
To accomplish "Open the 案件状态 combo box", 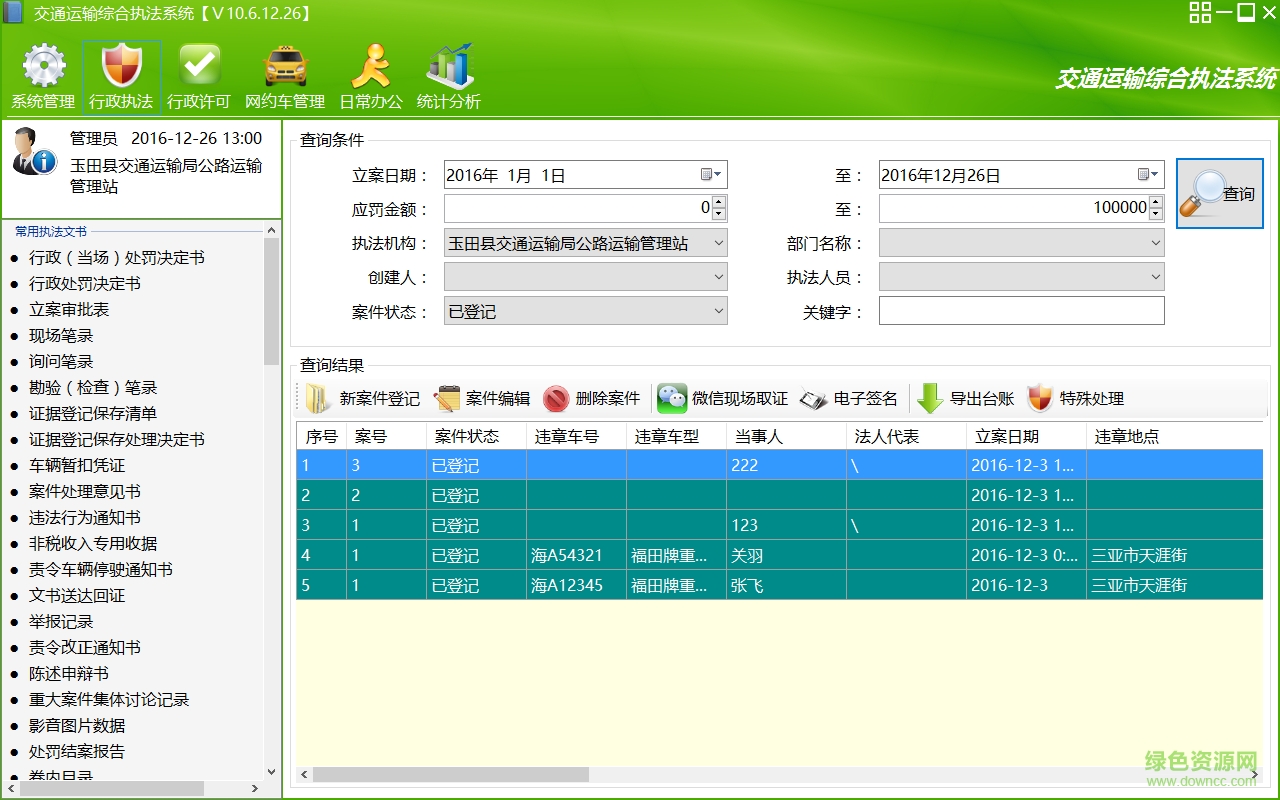I will [x=718, y=311].
